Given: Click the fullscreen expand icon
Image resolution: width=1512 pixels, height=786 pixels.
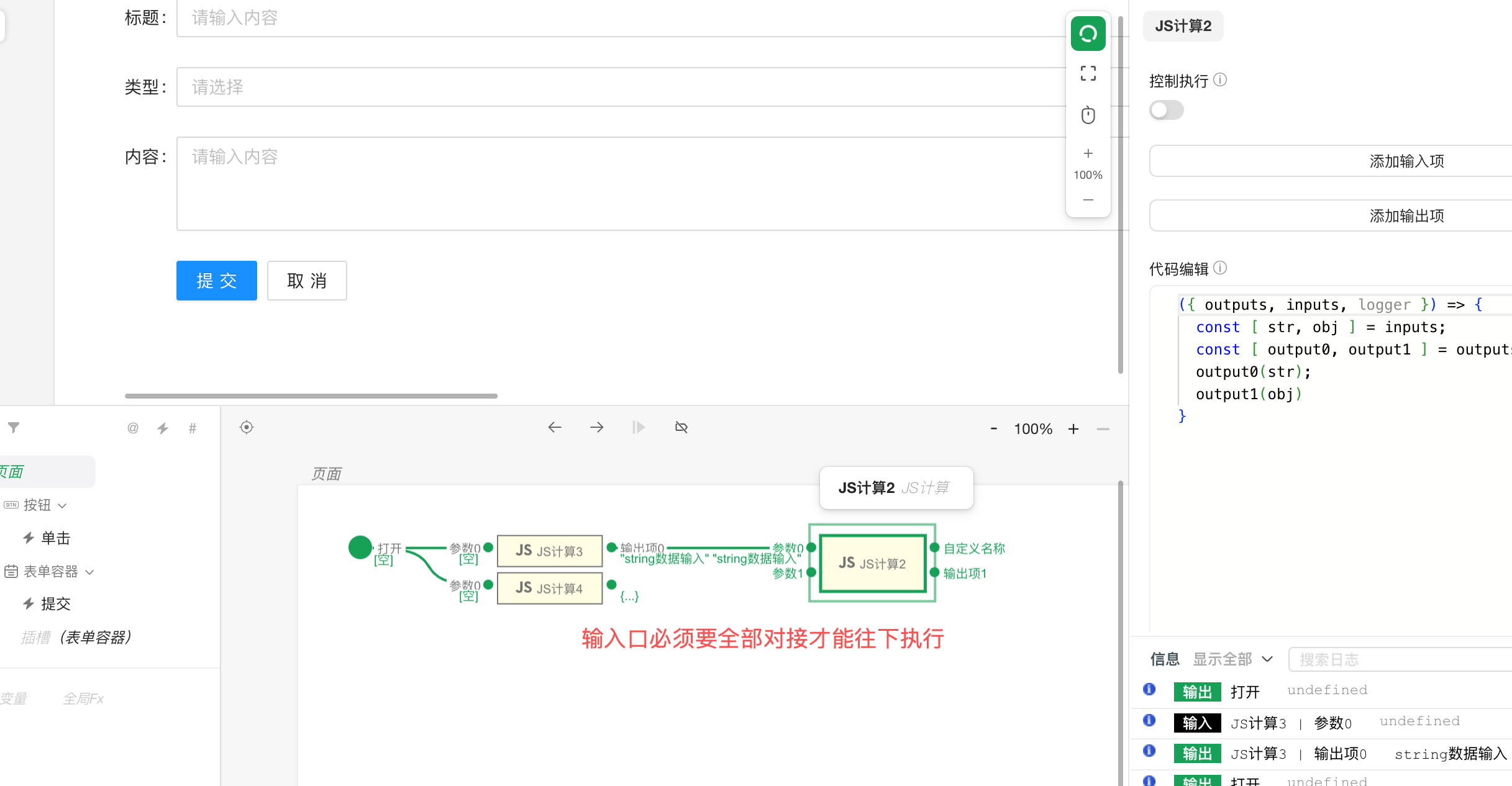Looking at the screenshot, I should click(x=1088, y=74).
